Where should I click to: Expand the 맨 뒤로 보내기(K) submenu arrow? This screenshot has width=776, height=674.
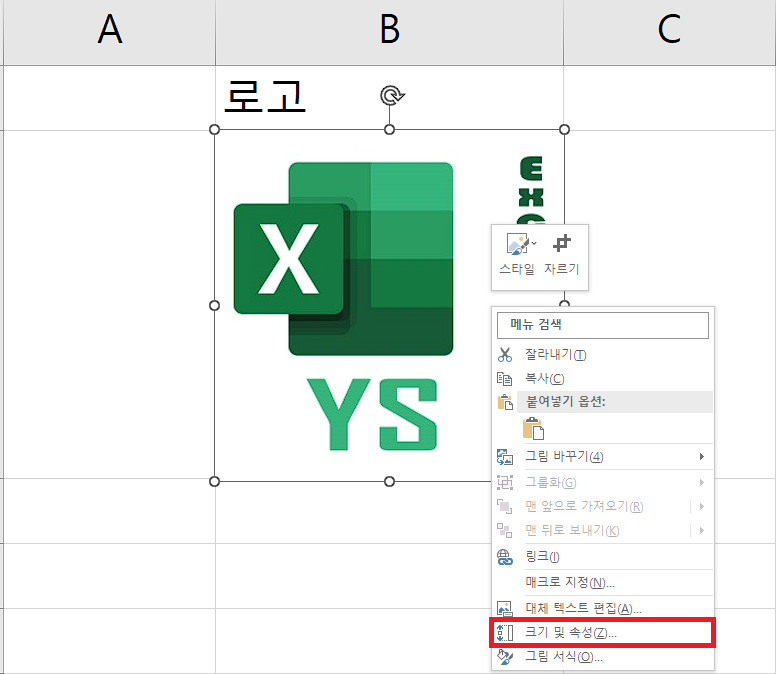coord(702,530)
